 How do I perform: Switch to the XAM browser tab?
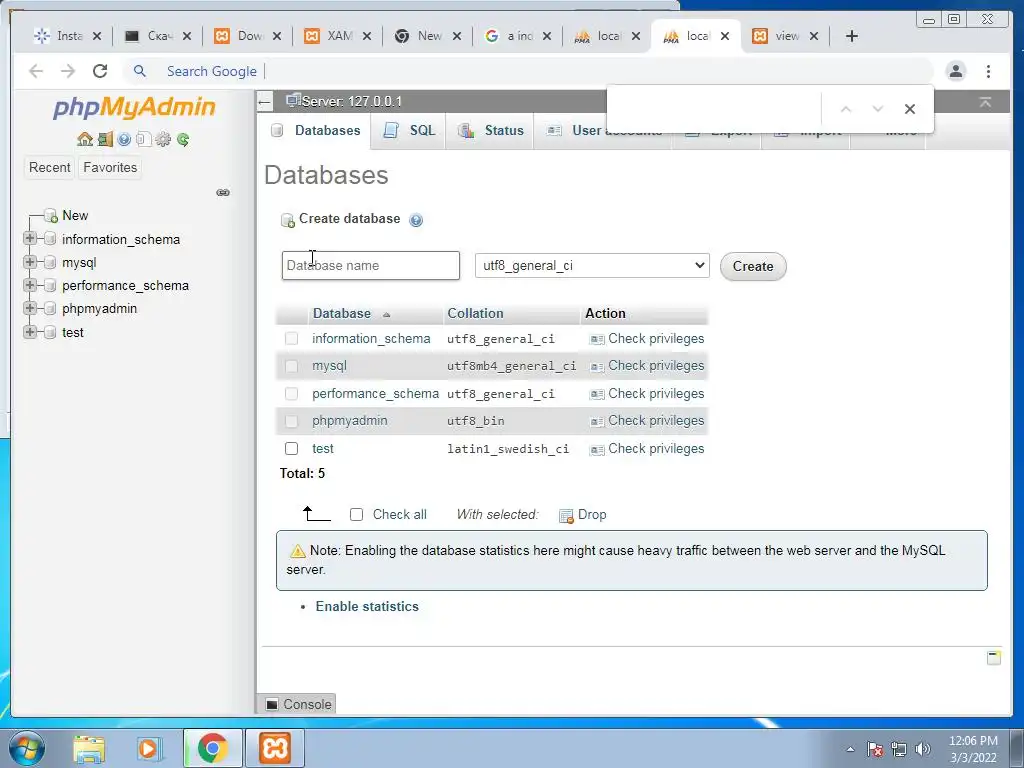[338, 36]
